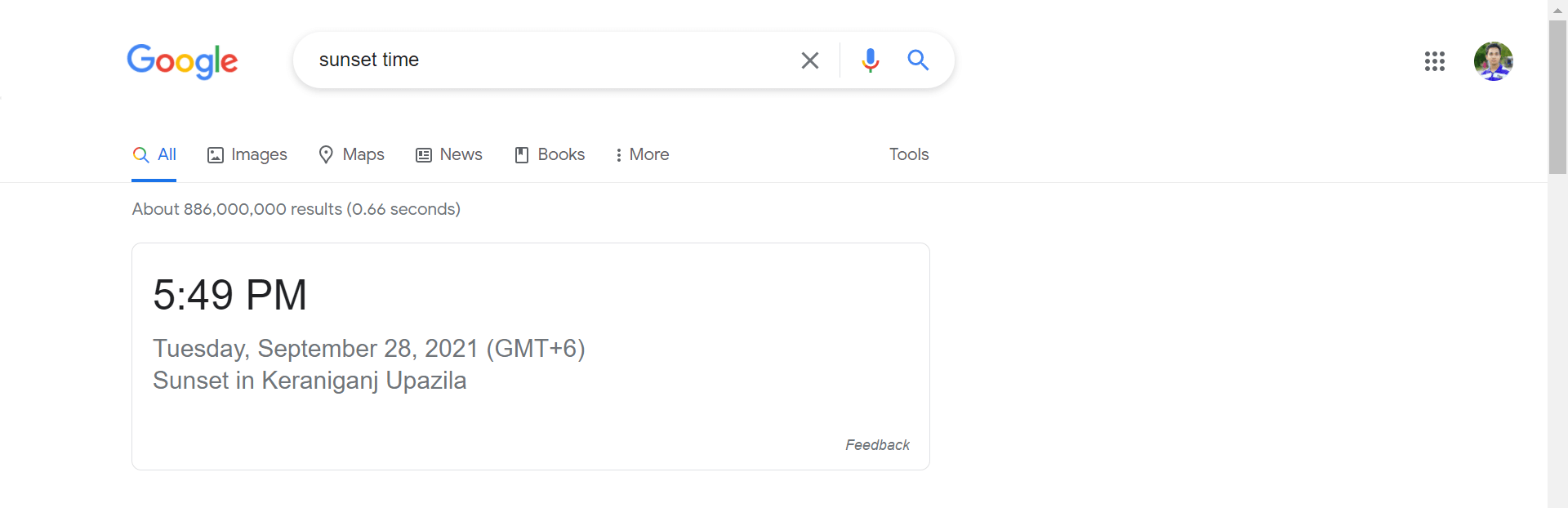
Task: Click inside the 'sunset time' search field
Action: pyautogui.click(x=547, y=60)
